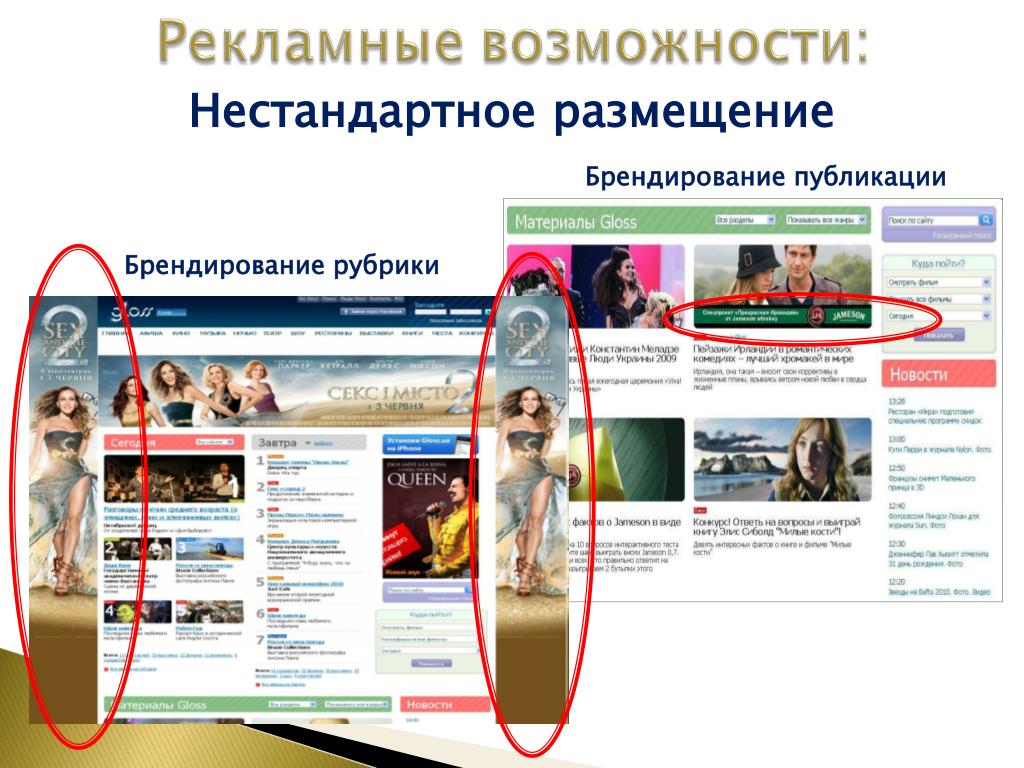Click the Facebook button in the gloss header
Screen dimensions: 1024x768
[372, 312]
